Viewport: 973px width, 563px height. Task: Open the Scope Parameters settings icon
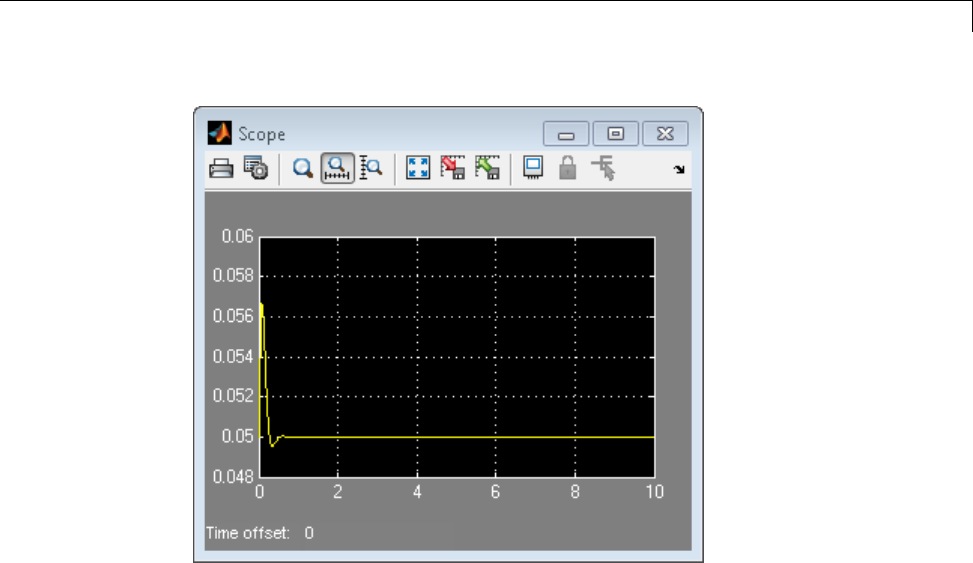click(256, 168)
